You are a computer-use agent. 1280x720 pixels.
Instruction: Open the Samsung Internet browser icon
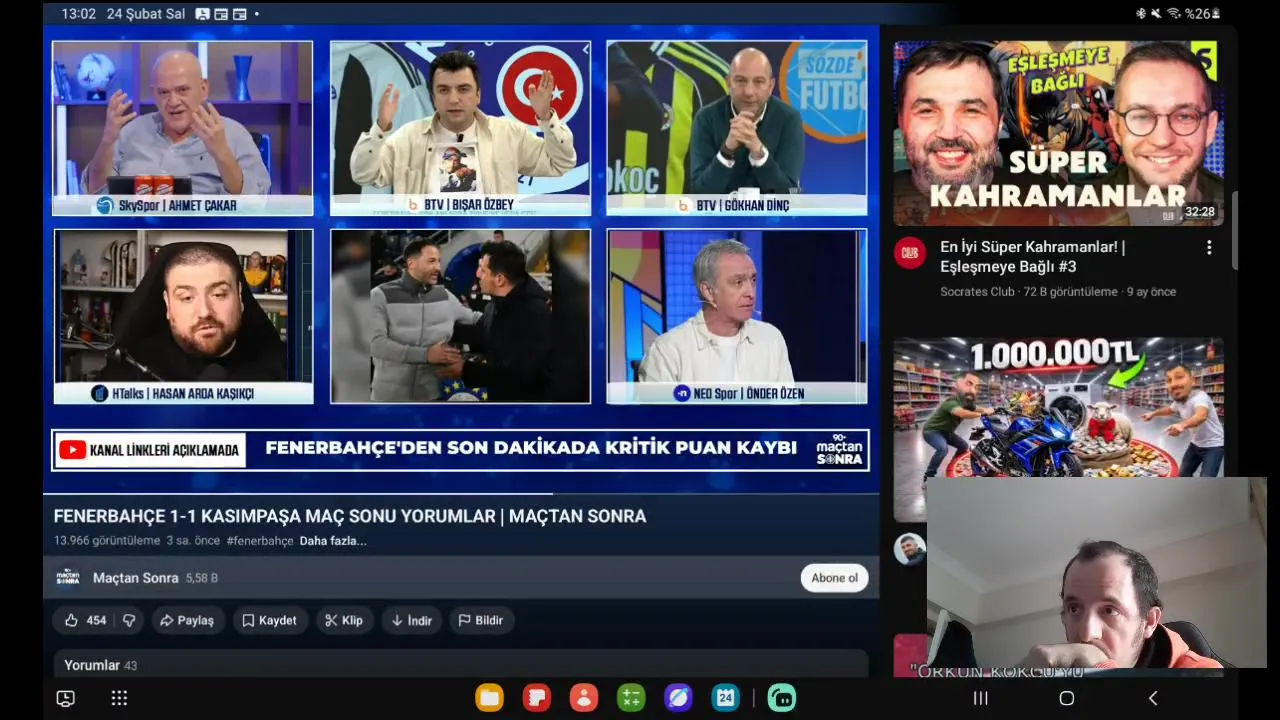pyautogui.click(x=678, y=698)
